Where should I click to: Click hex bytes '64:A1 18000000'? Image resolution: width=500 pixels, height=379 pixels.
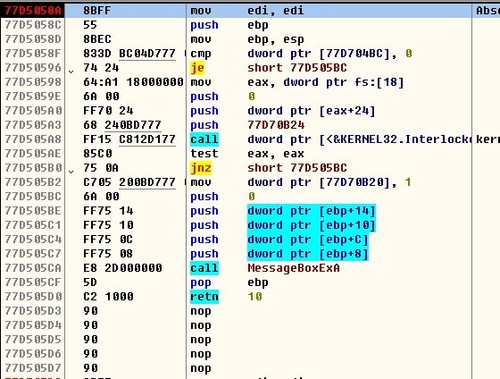[133, 82]
